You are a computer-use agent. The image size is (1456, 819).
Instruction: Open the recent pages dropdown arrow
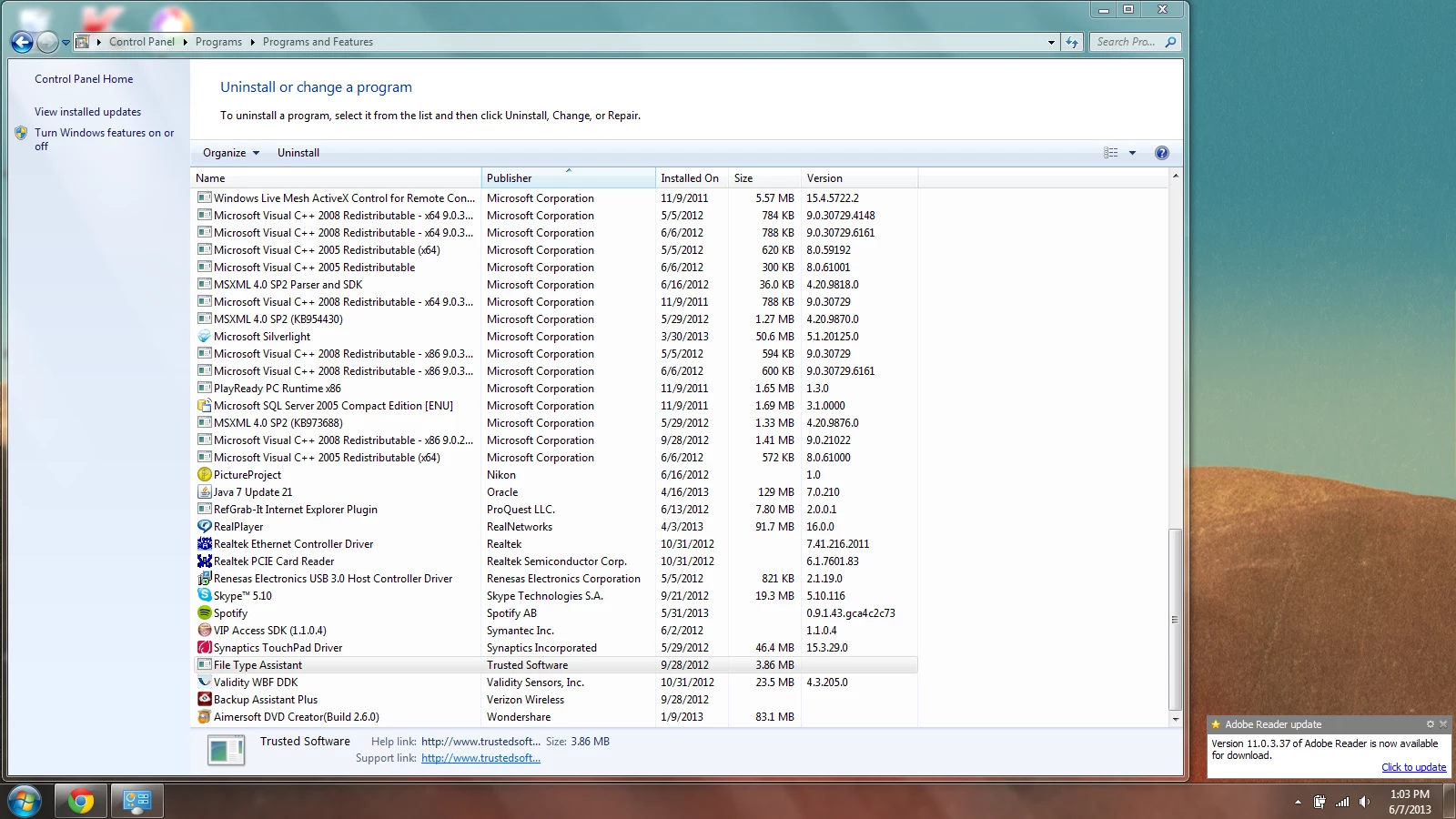click(x=66, y=42)
